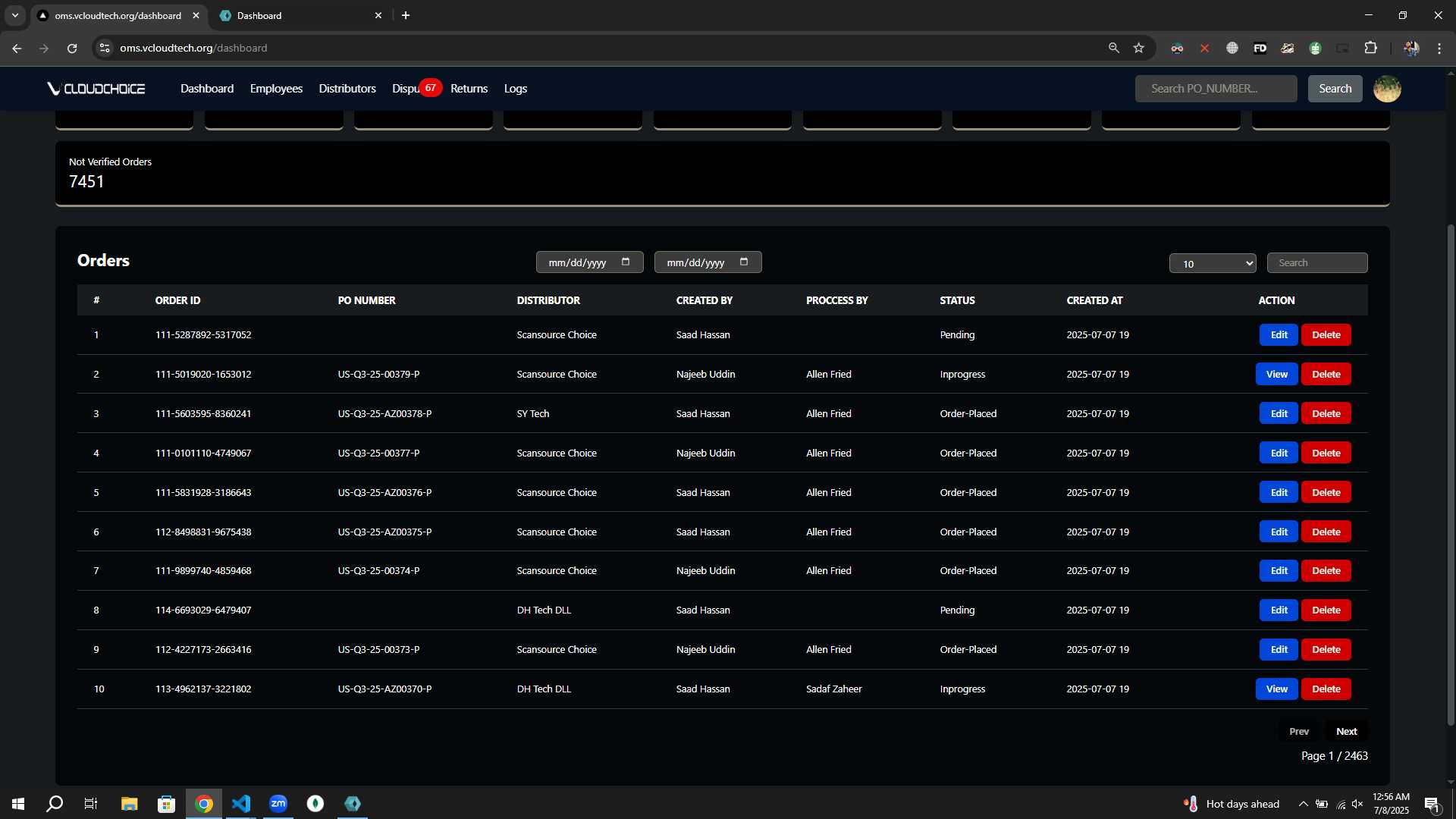Image resolution: width=1456 pixels, height=819 pixels.
Task: Open Employees nav item
Action: [x=276, y=89]
